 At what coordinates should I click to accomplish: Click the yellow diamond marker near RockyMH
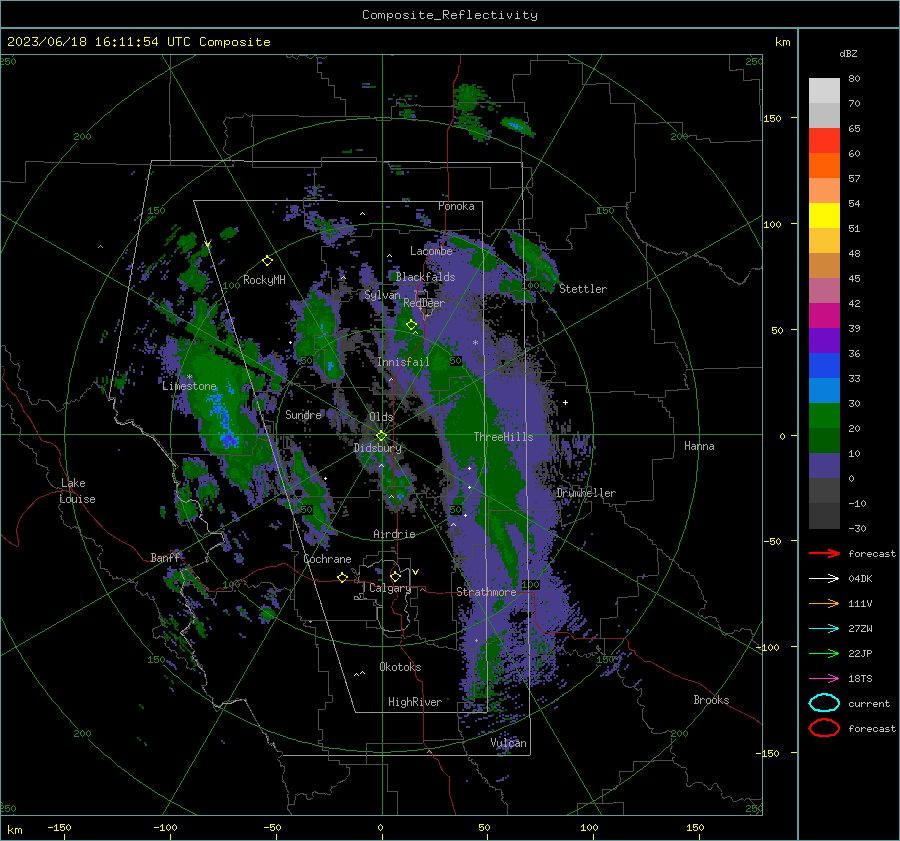click(267, 261)
